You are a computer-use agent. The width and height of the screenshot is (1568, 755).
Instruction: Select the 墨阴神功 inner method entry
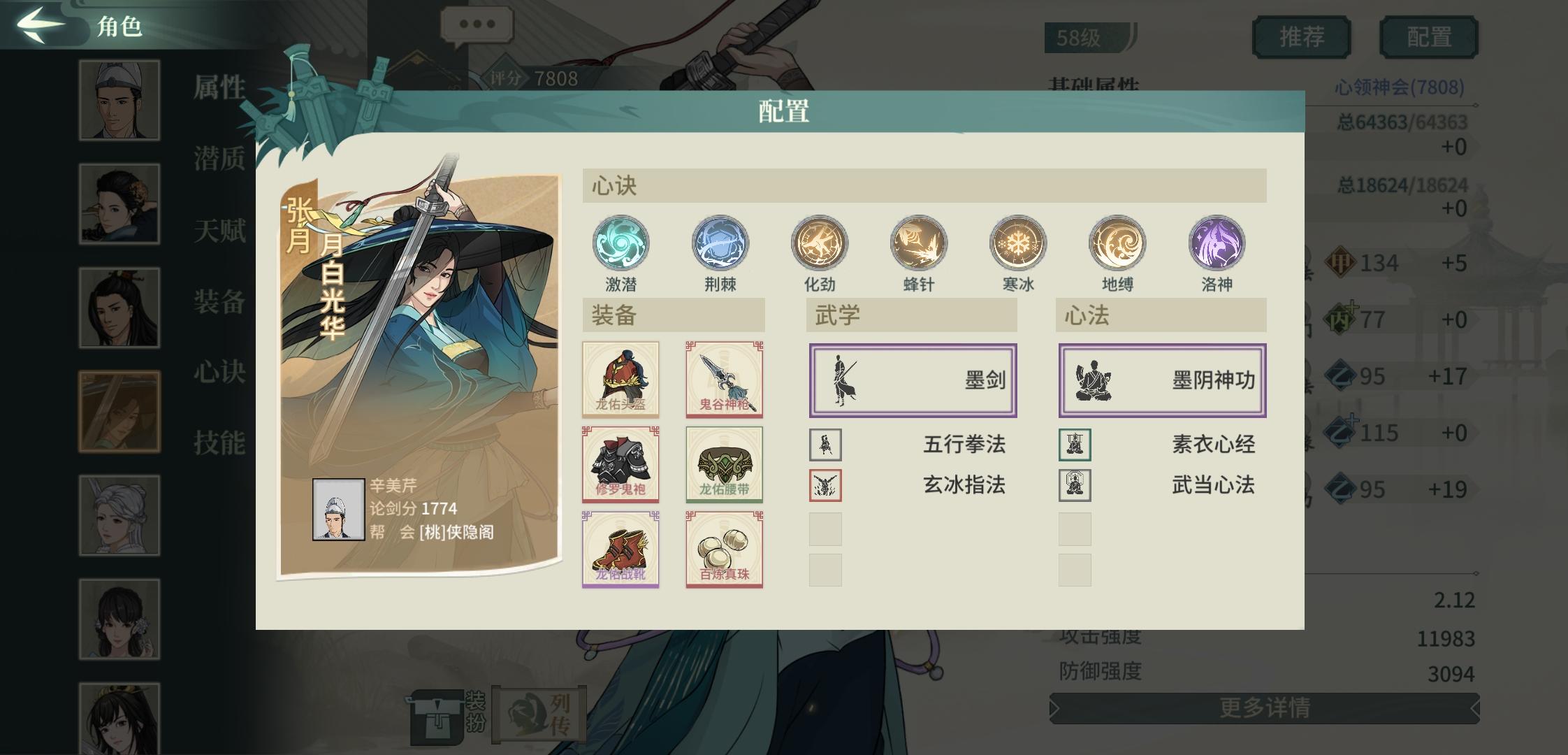point(1162,380)
